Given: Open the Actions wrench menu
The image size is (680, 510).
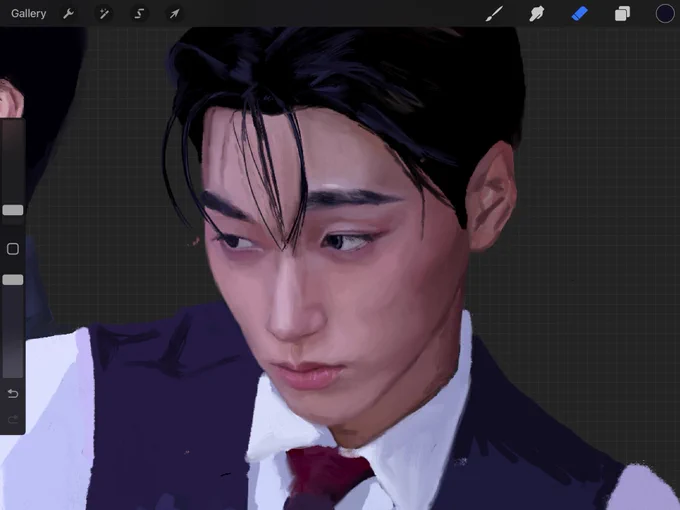Looking at the screenshot, I should (69, 13).
